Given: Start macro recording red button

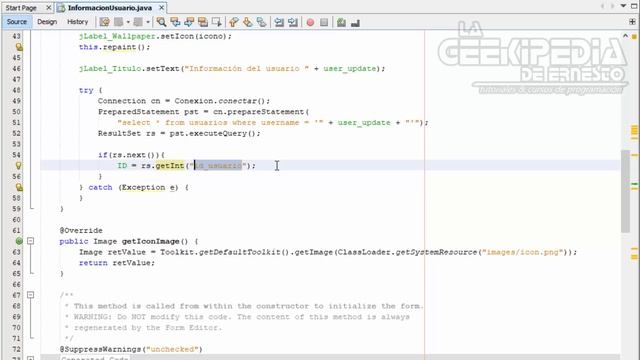Looking at the screenshot, I should click(310, 22).
